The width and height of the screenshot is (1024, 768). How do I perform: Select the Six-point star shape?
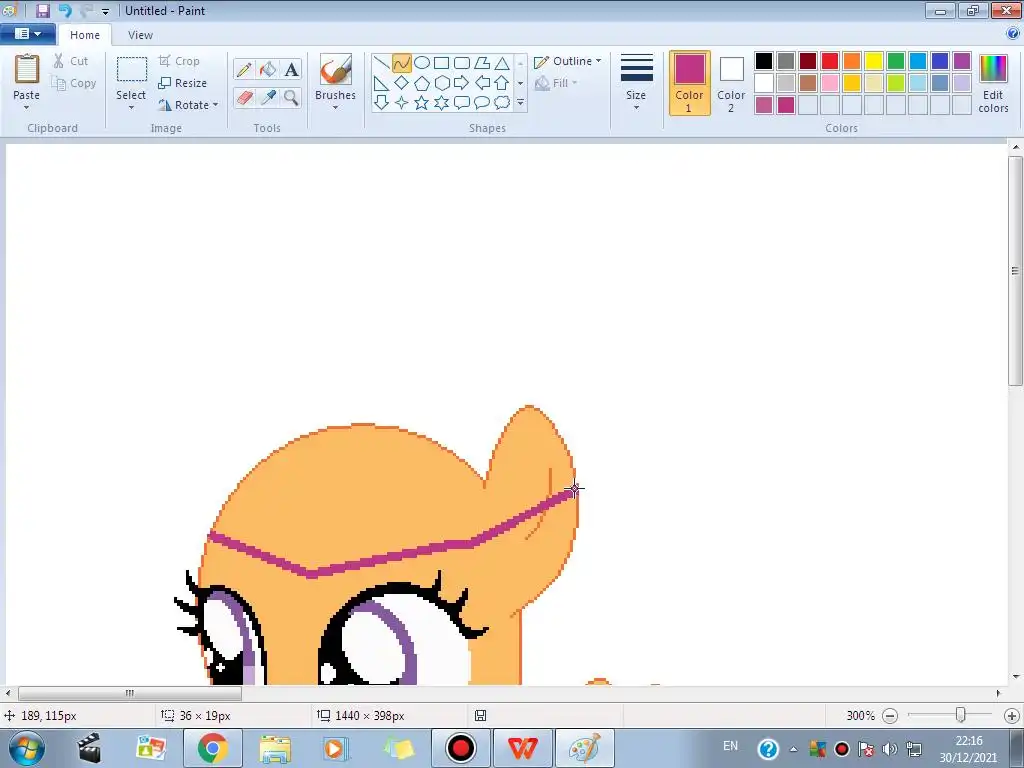coord(441,103)
